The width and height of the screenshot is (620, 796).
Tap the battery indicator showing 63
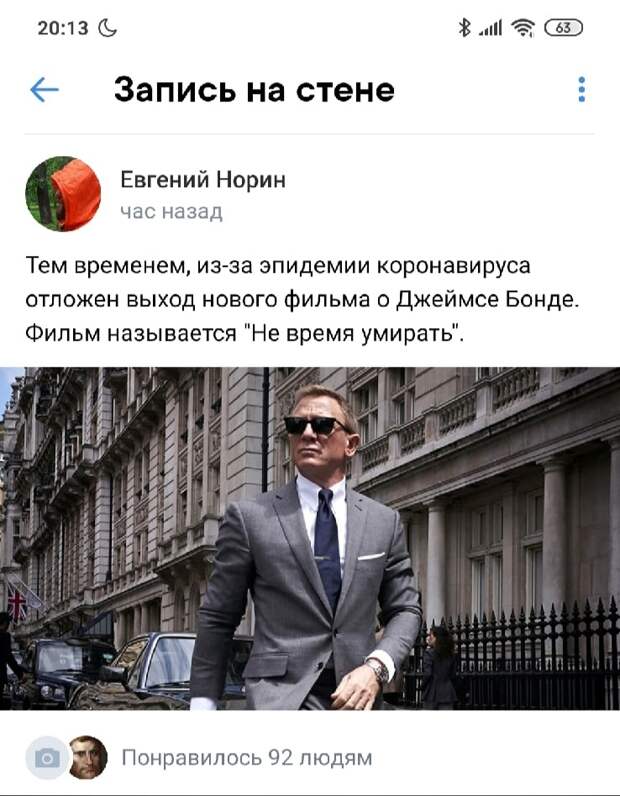coord(564,27)
